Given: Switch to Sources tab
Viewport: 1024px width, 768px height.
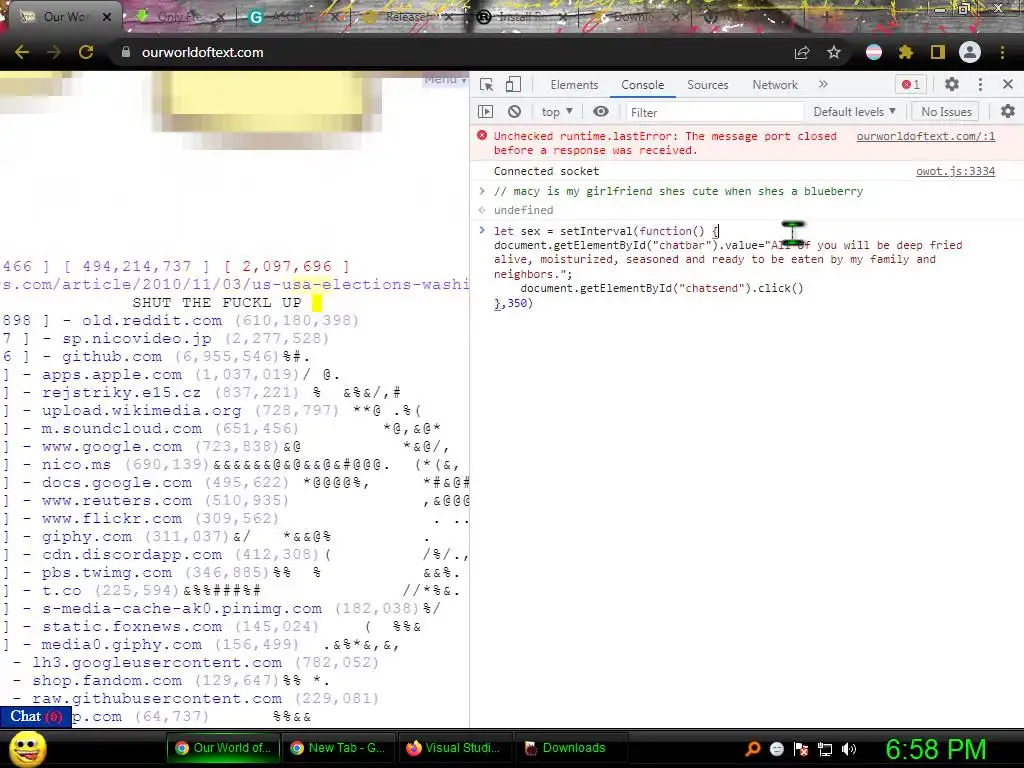Looking at the screenshot, I should pos(707,85).
